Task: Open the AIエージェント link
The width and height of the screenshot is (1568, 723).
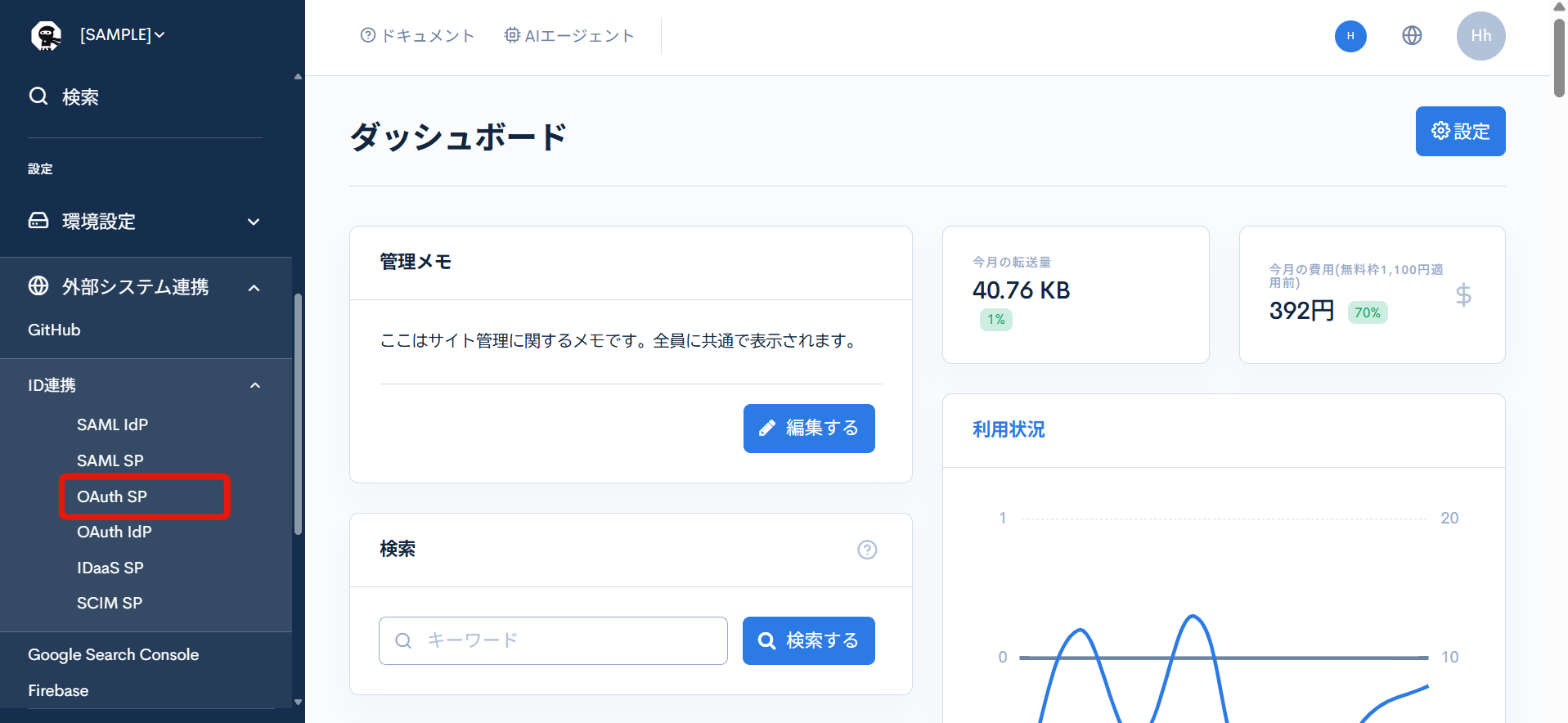Action: pyautogui.click(x=569, y=35)
